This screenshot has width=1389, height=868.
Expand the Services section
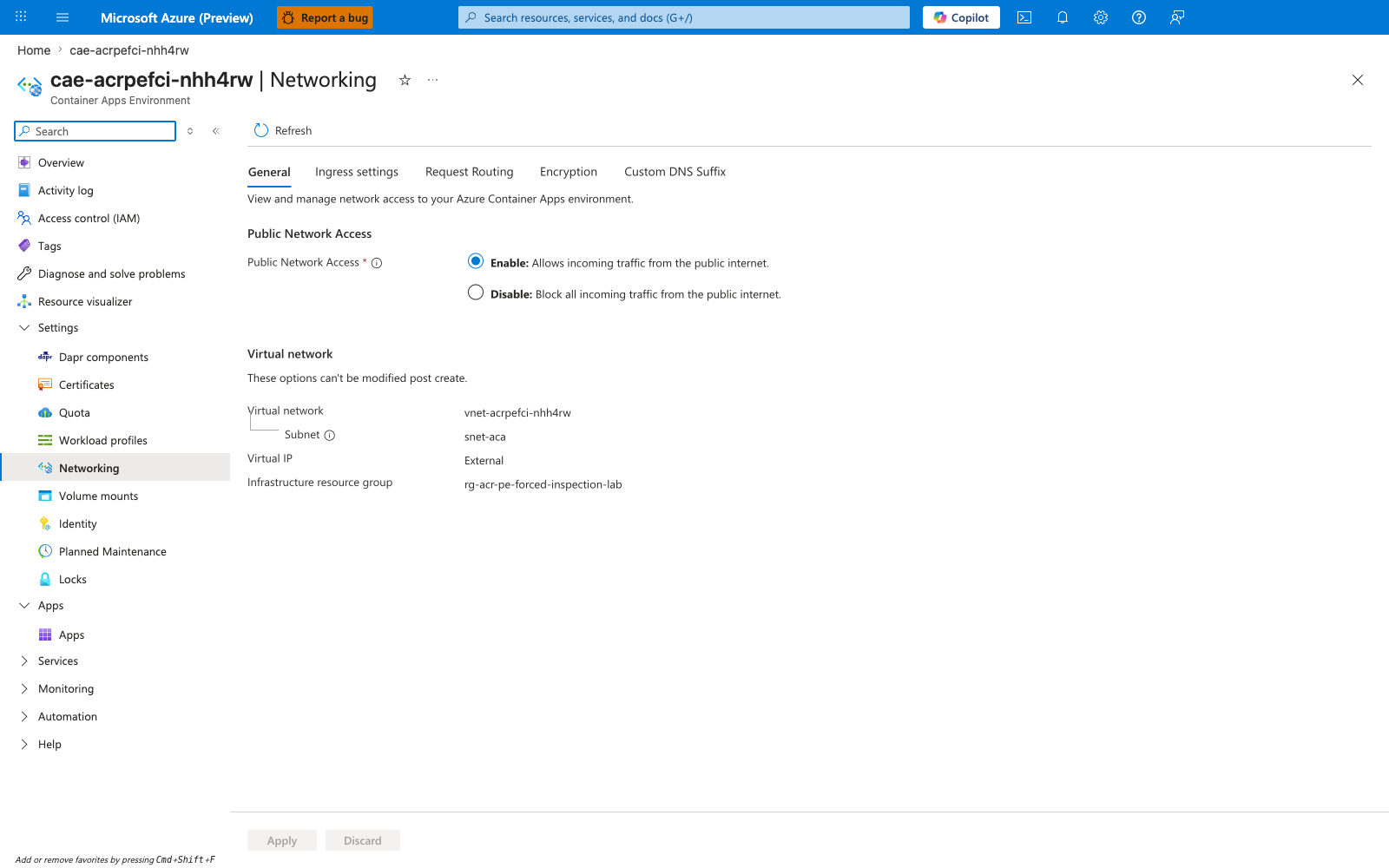(x=24, y=661)
